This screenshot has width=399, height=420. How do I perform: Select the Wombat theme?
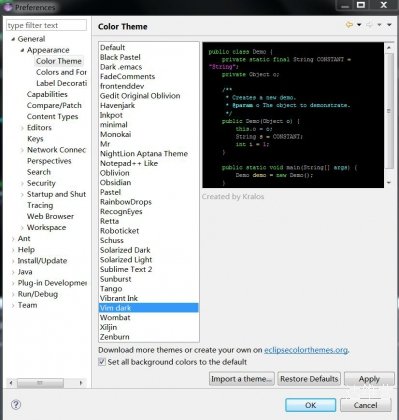[115, 317]
